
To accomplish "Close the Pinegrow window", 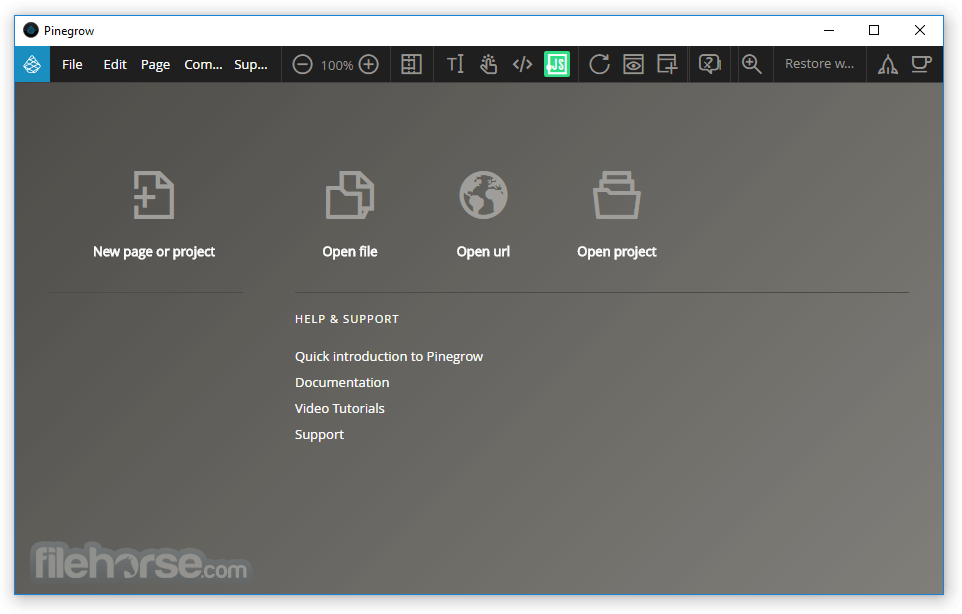I will tap(920, 30).
